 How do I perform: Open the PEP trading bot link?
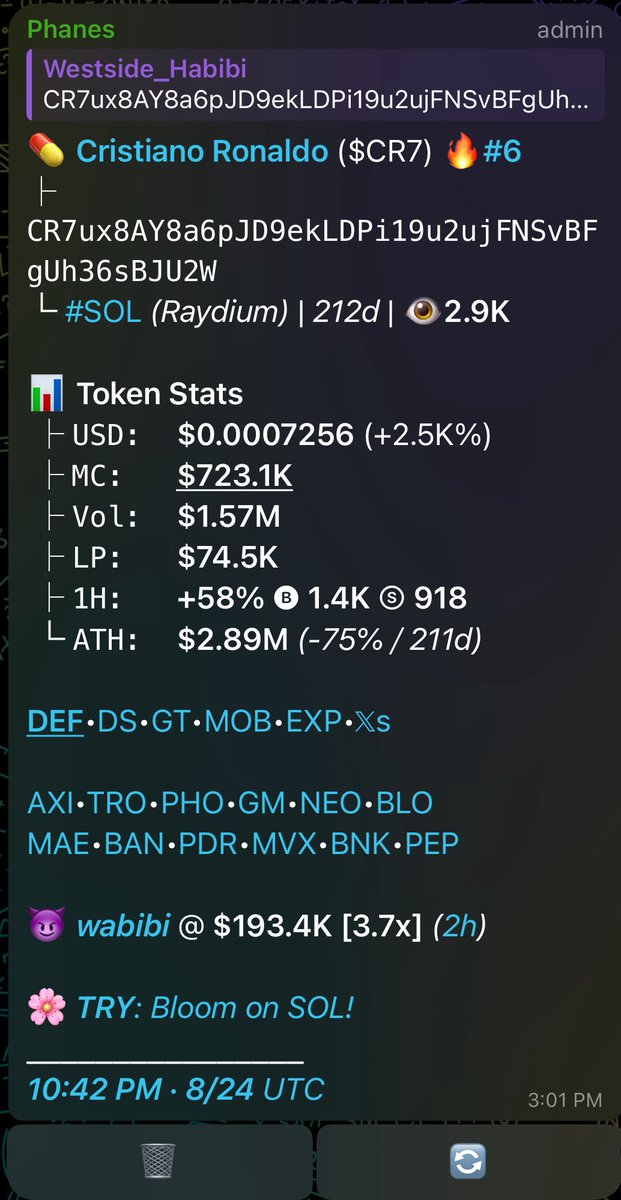click(432, 844)
